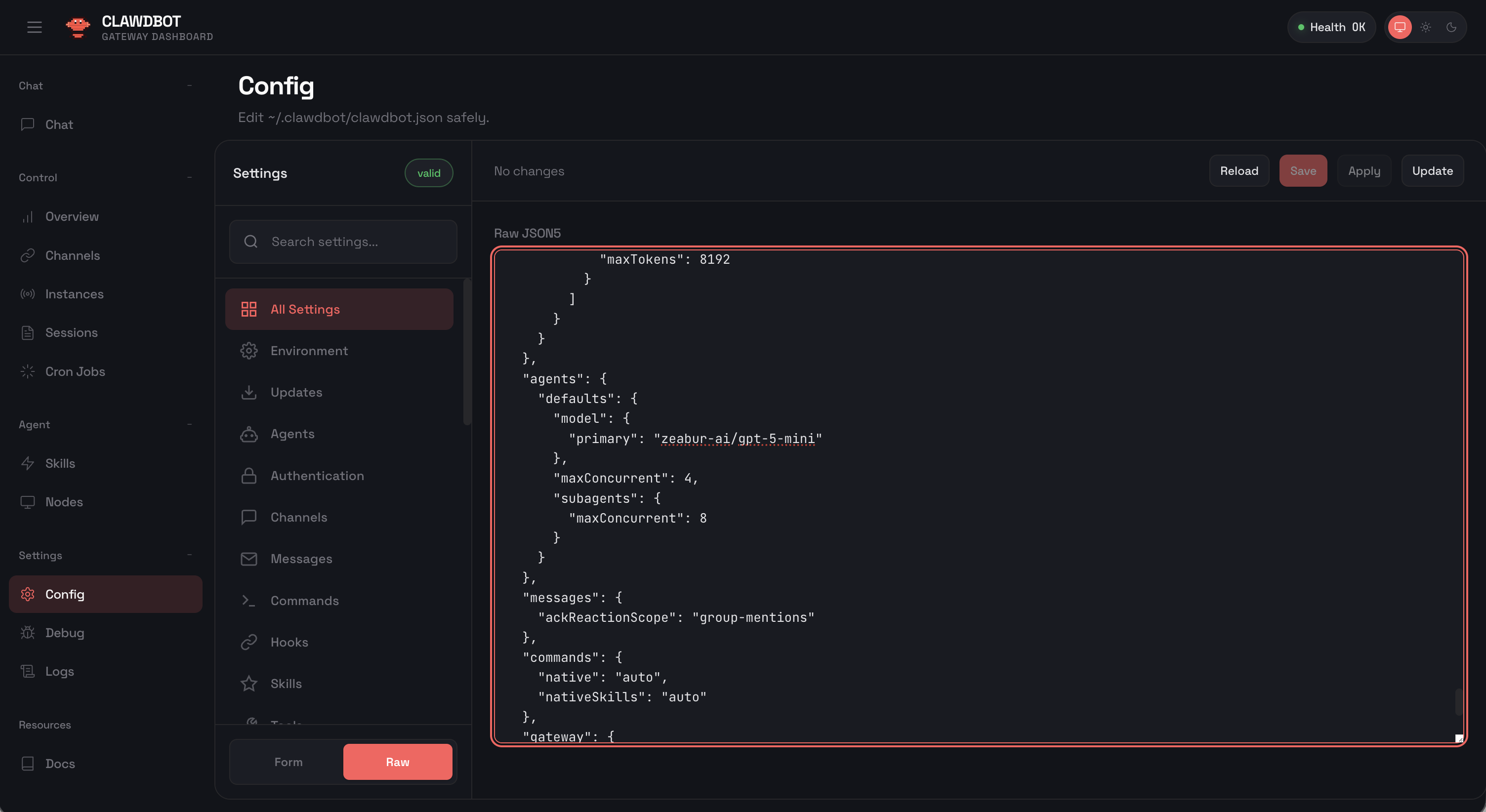Open Sessions via its document icon
The width and height of the screenshot is (1486, 812).
click(x=27, y=333)
